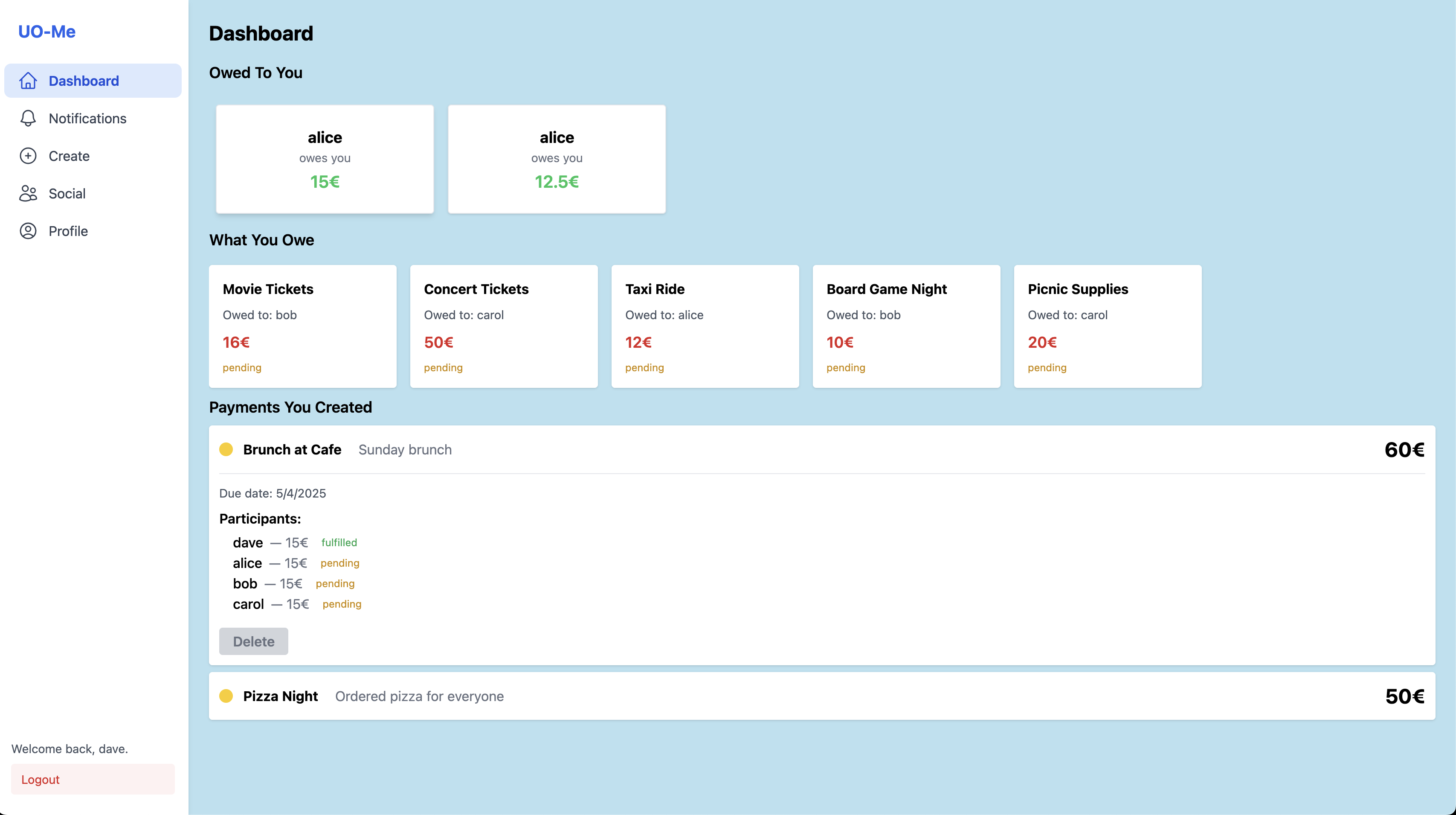Collapse the Brunch at Cafe payment header

[822, 450]
